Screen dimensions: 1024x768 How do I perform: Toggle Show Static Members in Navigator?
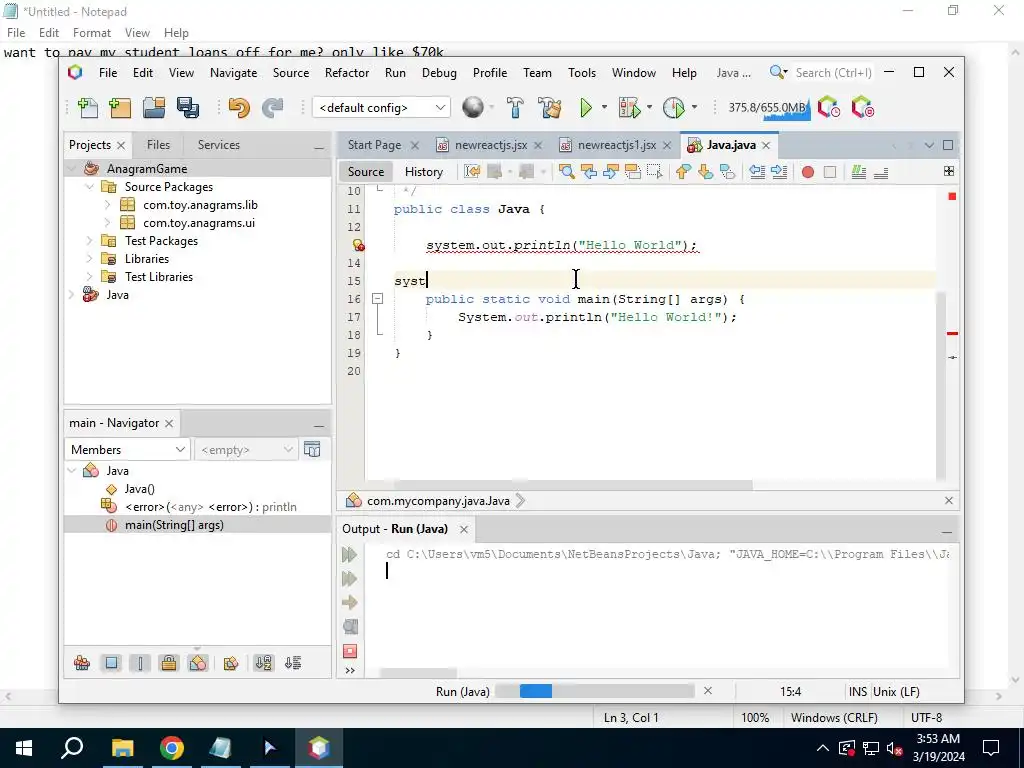(140, 664)
